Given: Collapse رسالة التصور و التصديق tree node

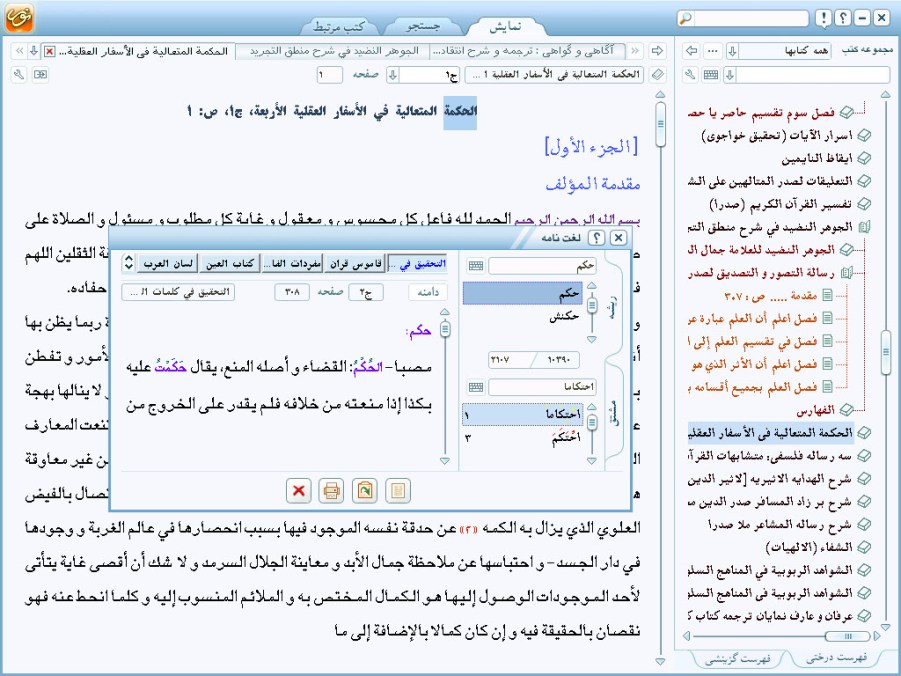Looking at the screenshot, I should [x=849, y=274].
